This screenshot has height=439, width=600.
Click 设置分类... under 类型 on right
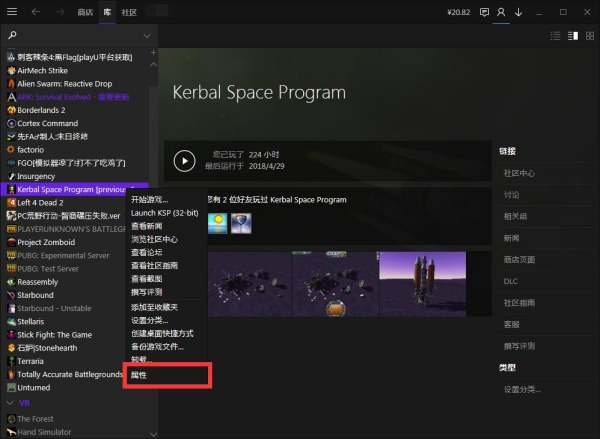coord(522,390)
